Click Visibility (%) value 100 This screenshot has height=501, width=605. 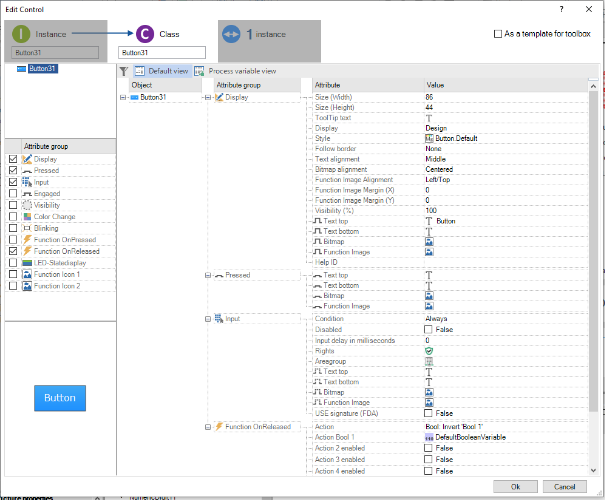(x=431, y=211)
